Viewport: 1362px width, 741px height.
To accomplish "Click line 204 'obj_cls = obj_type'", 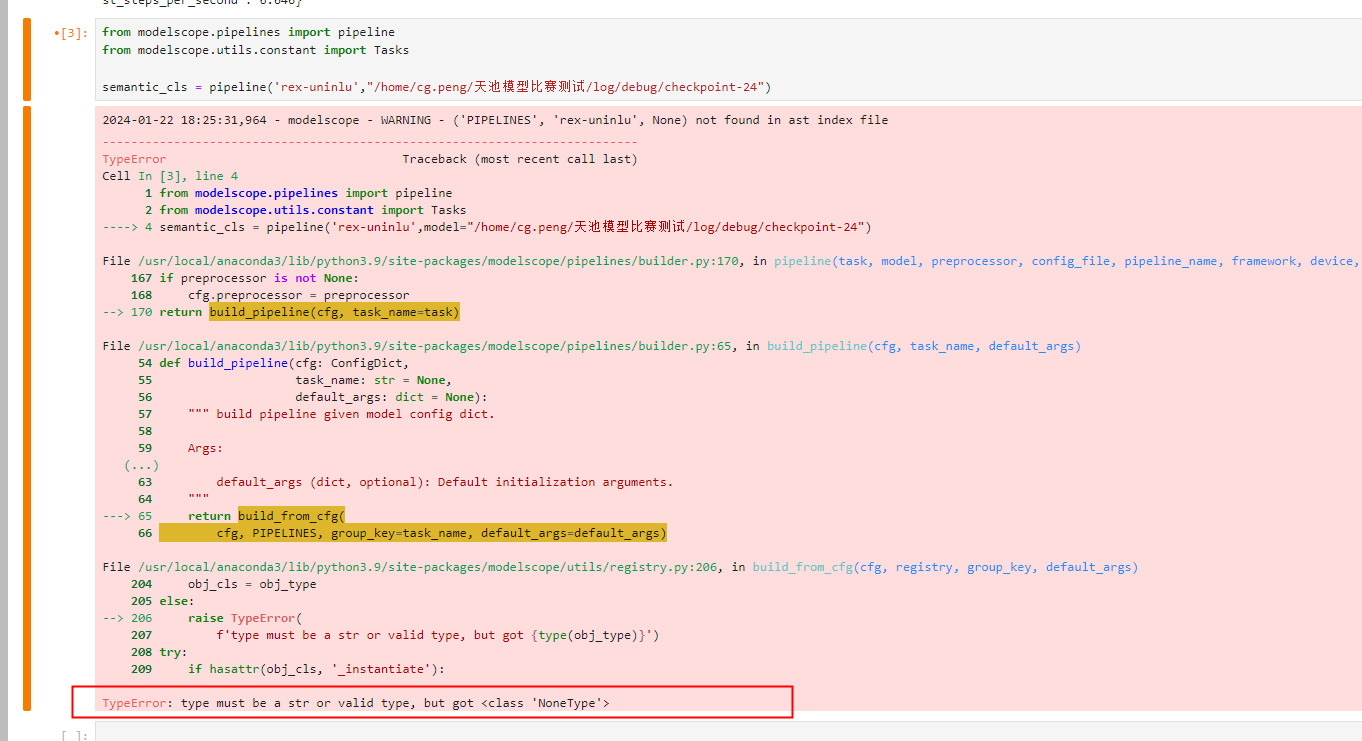I will (223, 584).
